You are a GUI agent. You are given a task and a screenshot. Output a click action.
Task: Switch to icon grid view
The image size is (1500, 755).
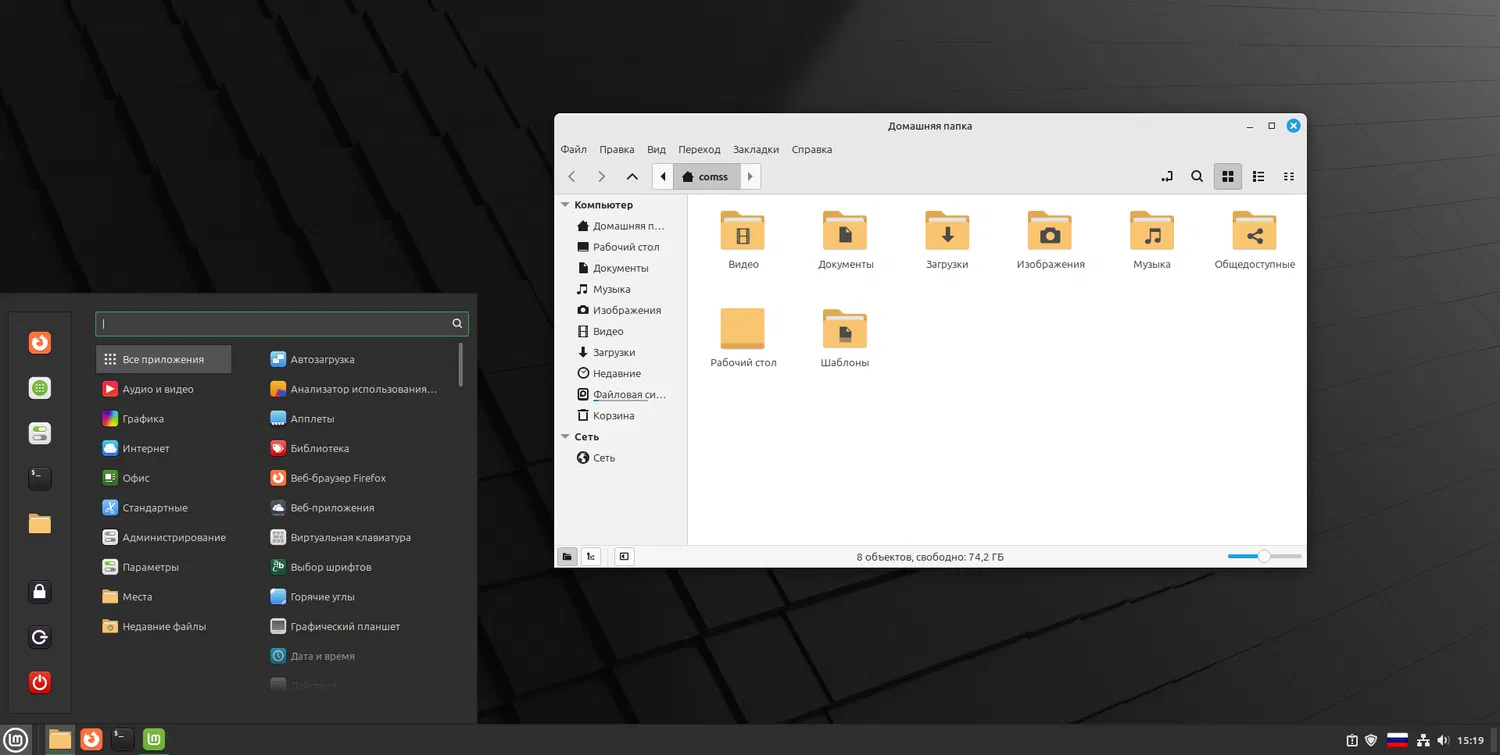coord(1228,177)
